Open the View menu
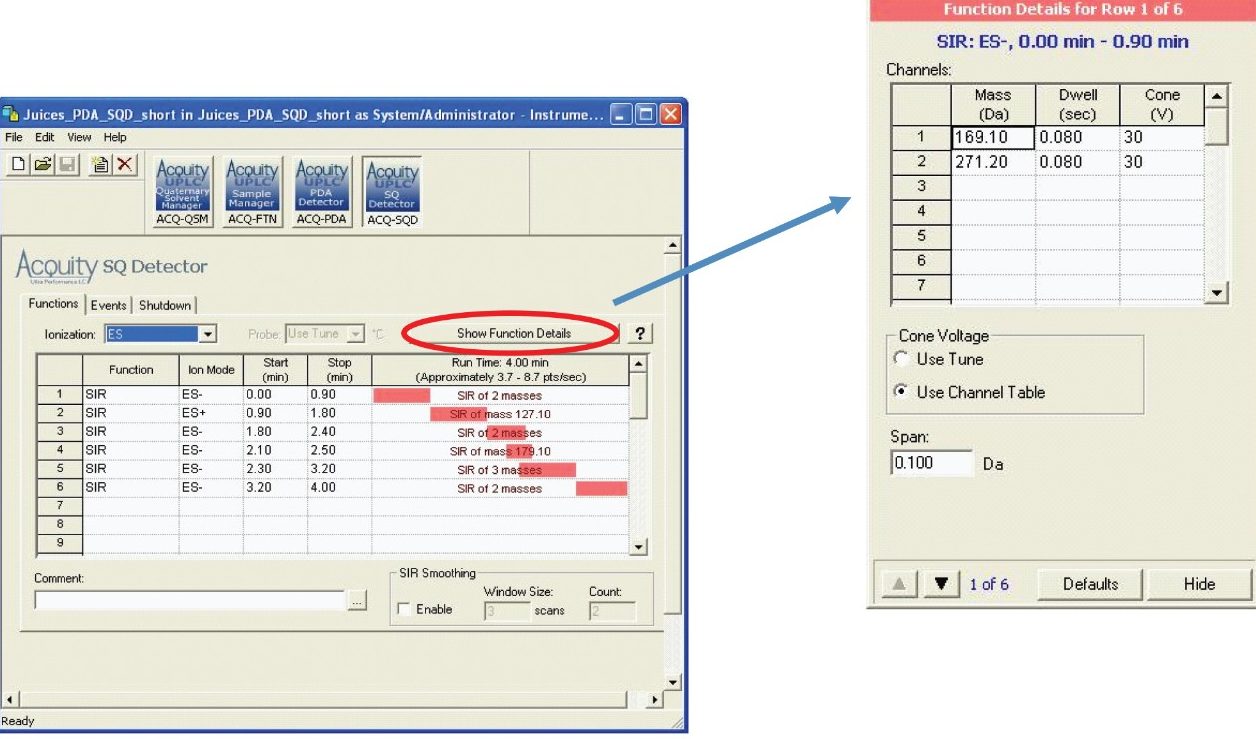The image size is (1256, 739). click(79, 137)
